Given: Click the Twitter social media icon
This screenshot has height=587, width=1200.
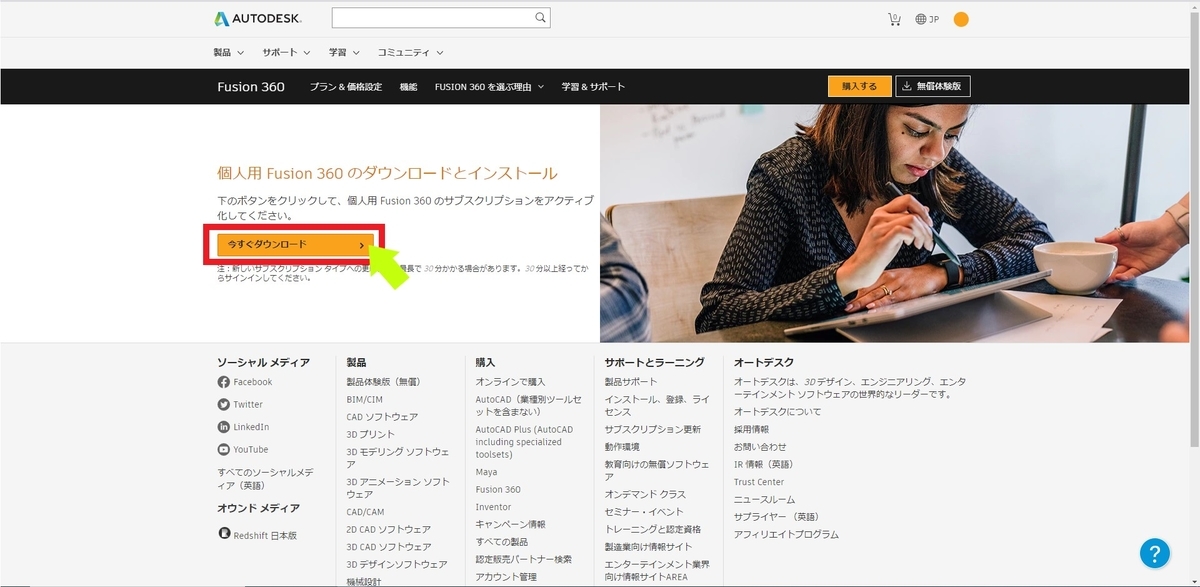Looking at the screenshot, I should pyautogui.click(x=223, y=405).
